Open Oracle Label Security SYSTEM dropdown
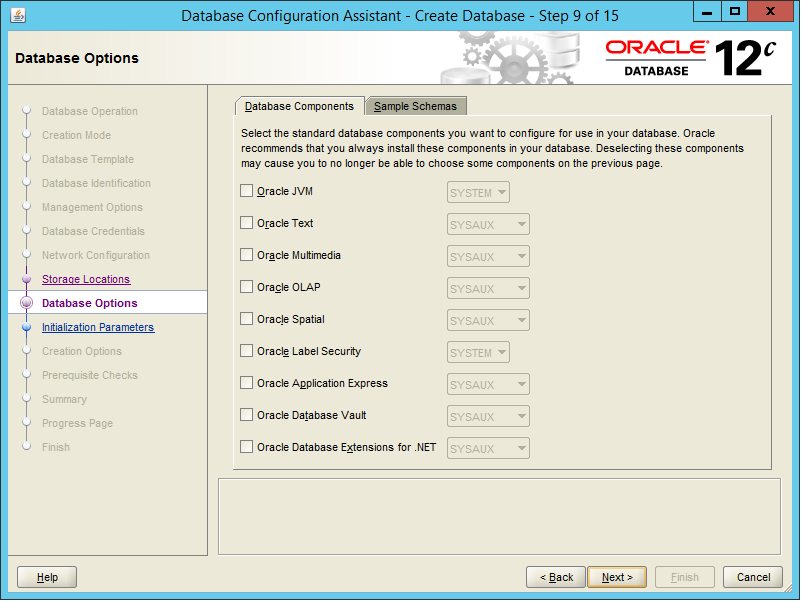Viewport: 803px width, 603px height. coord(478,352)
